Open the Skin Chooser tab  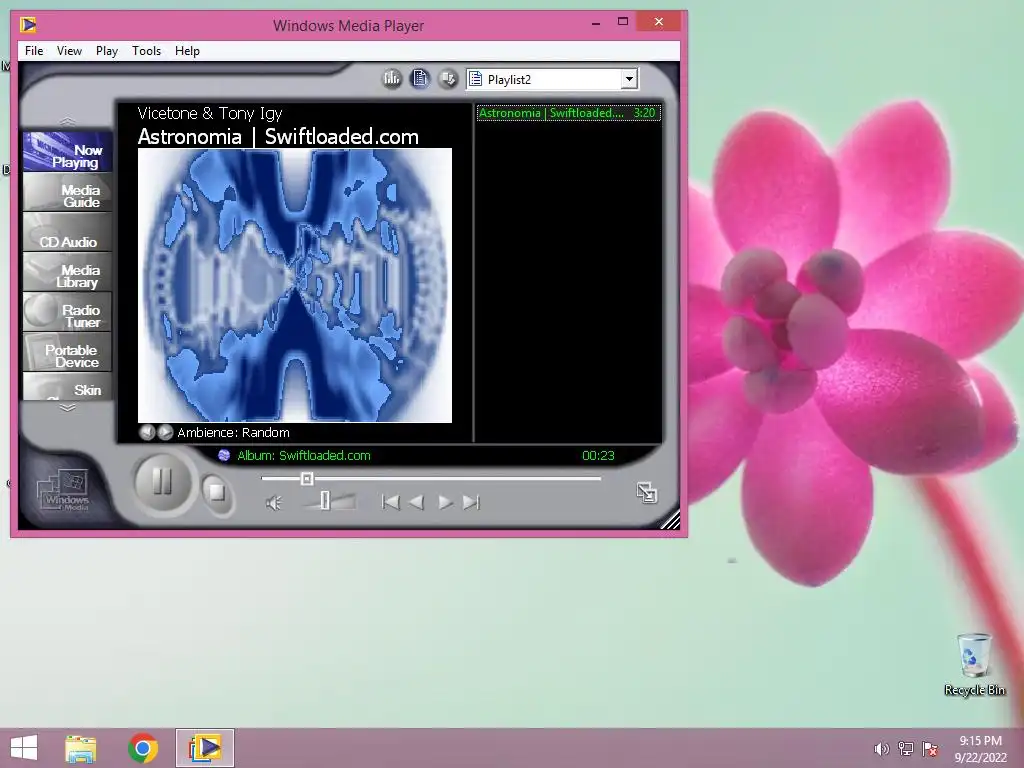click(x=67, y=387)
